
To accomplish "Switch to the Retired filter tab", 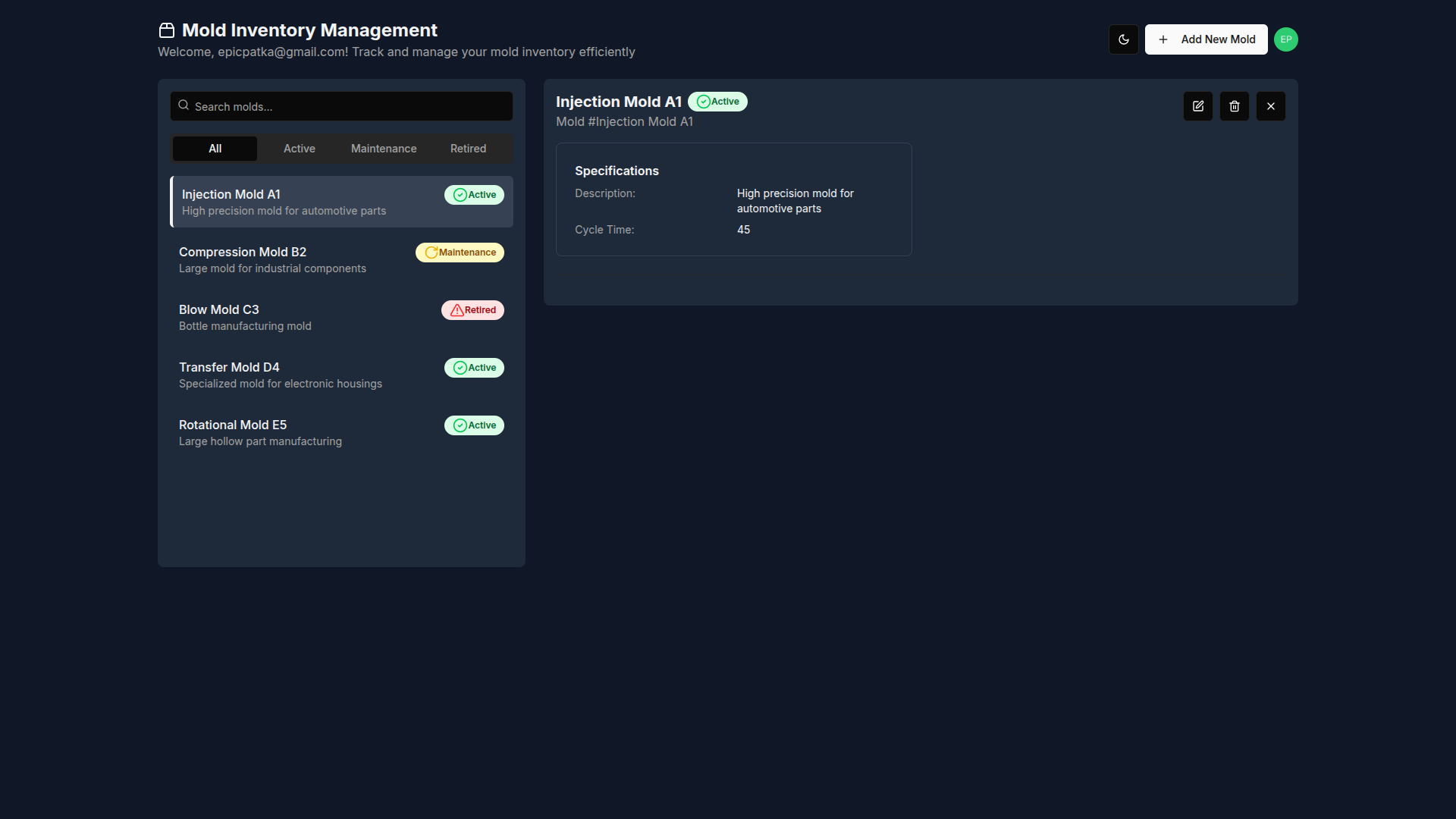I will pos(468,149).
